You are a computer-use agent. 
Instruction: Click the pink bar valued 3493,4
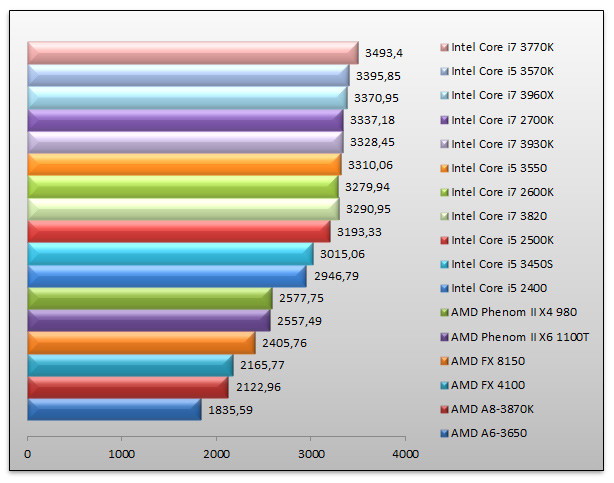coord(193,53)
